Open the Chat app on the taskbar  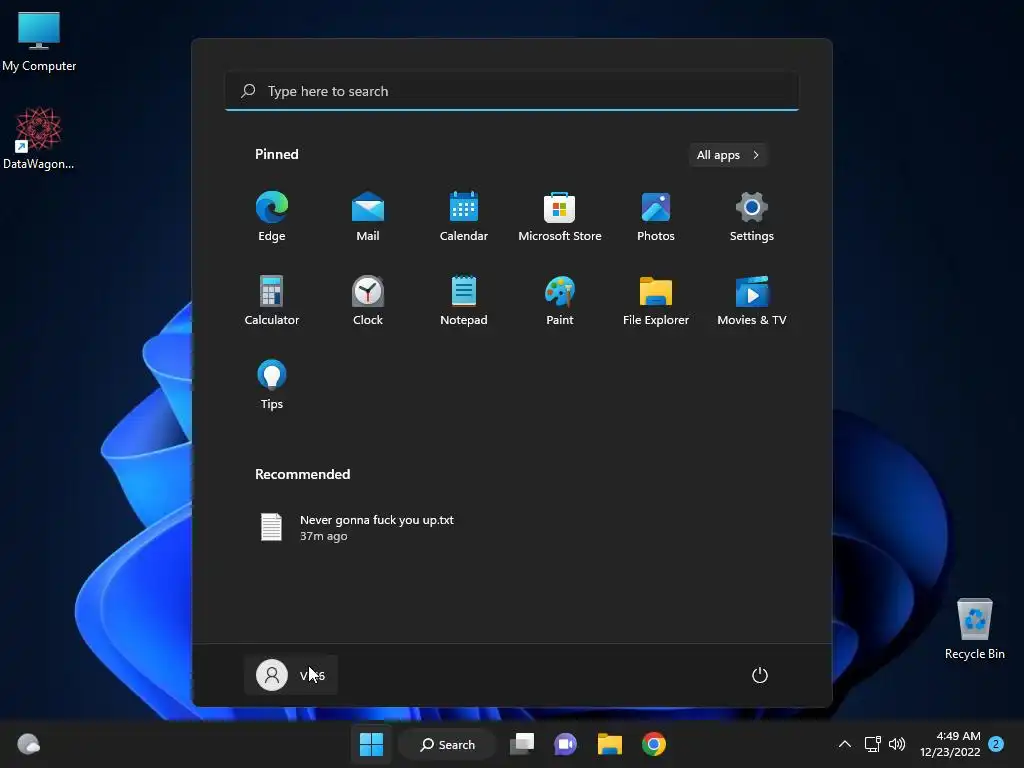[x=566, y=744]
